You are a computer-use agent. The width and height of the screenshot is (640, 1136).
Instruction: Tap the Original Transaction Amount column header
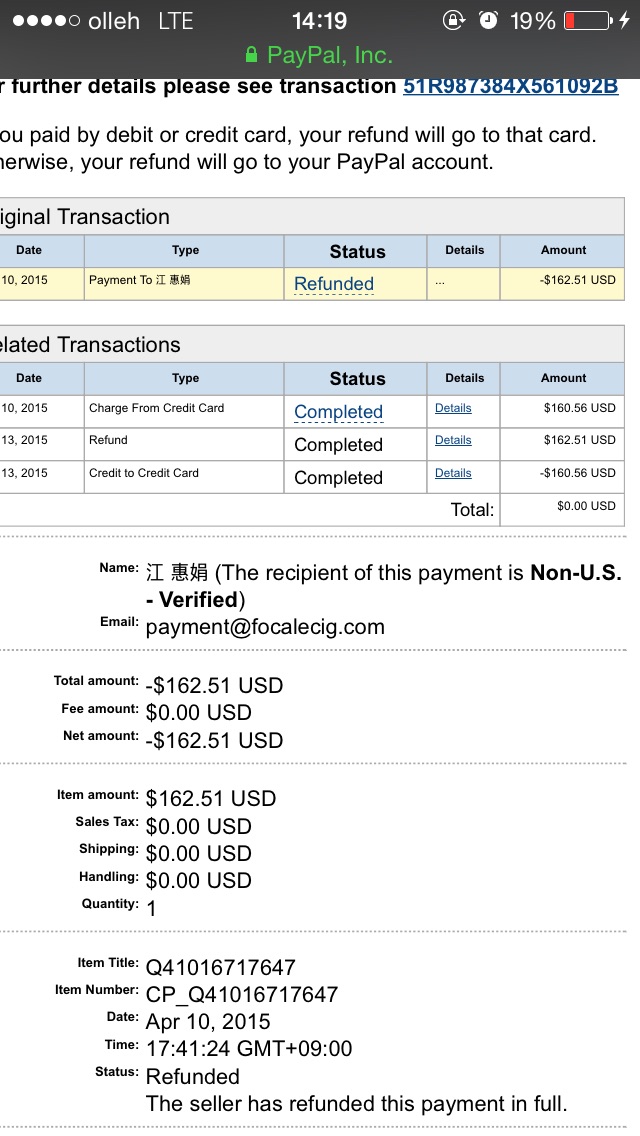click(x=563, y=250)
